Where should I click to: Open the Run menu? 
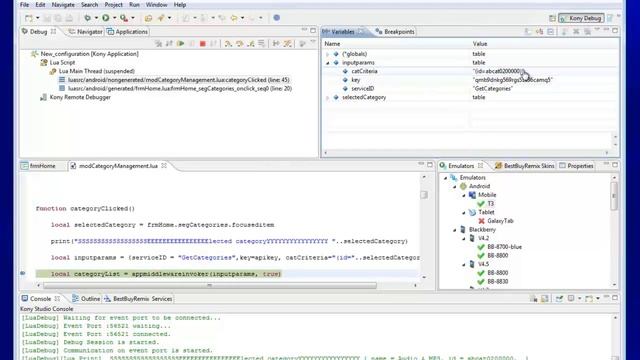[134, 5]
